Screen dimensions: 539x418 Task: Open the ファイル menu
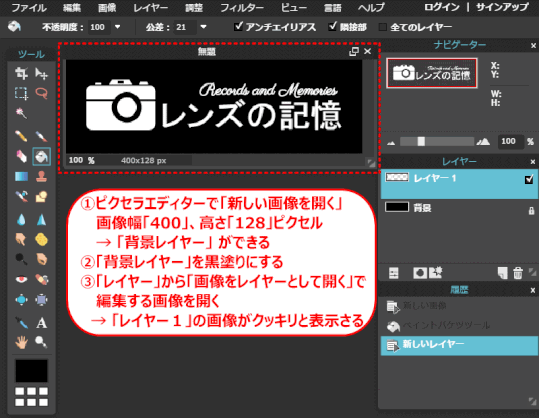pyautogui.click(x=29, y=8)
